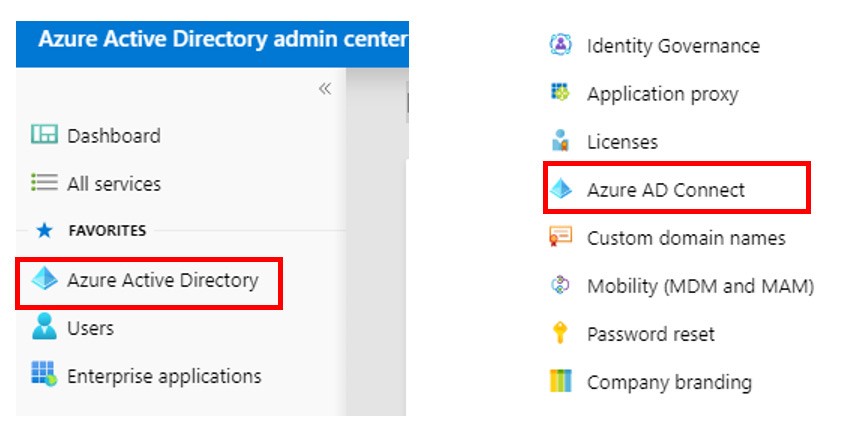The image size is (860, 437).
Task: Open Password reset
Action: (x=650, y=334)
